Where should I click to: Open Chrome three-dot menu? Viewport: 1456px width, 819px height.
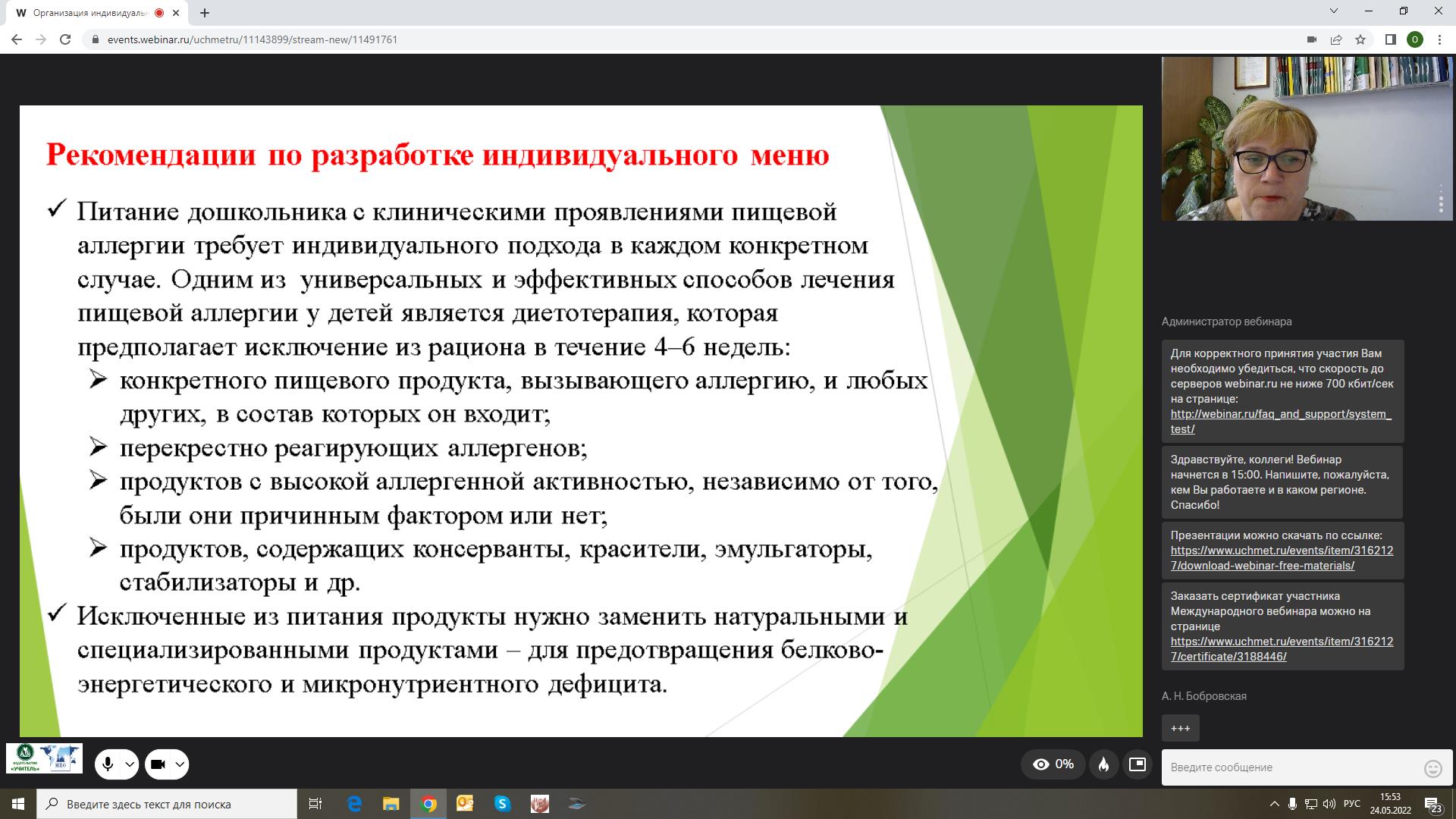click(x=1439, y=39)
